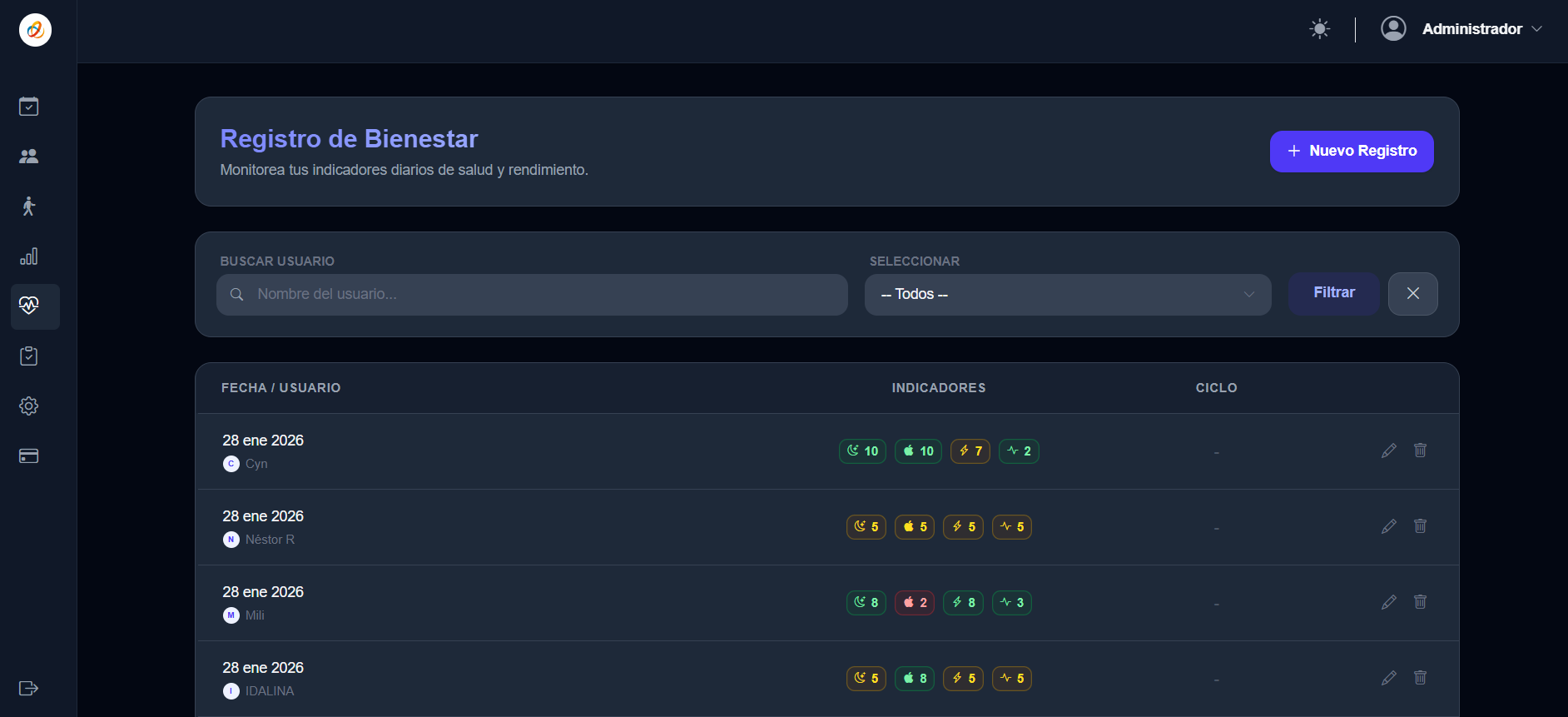
Task: Open the settings gear in sidebar
Action: [x=29, y=406]
